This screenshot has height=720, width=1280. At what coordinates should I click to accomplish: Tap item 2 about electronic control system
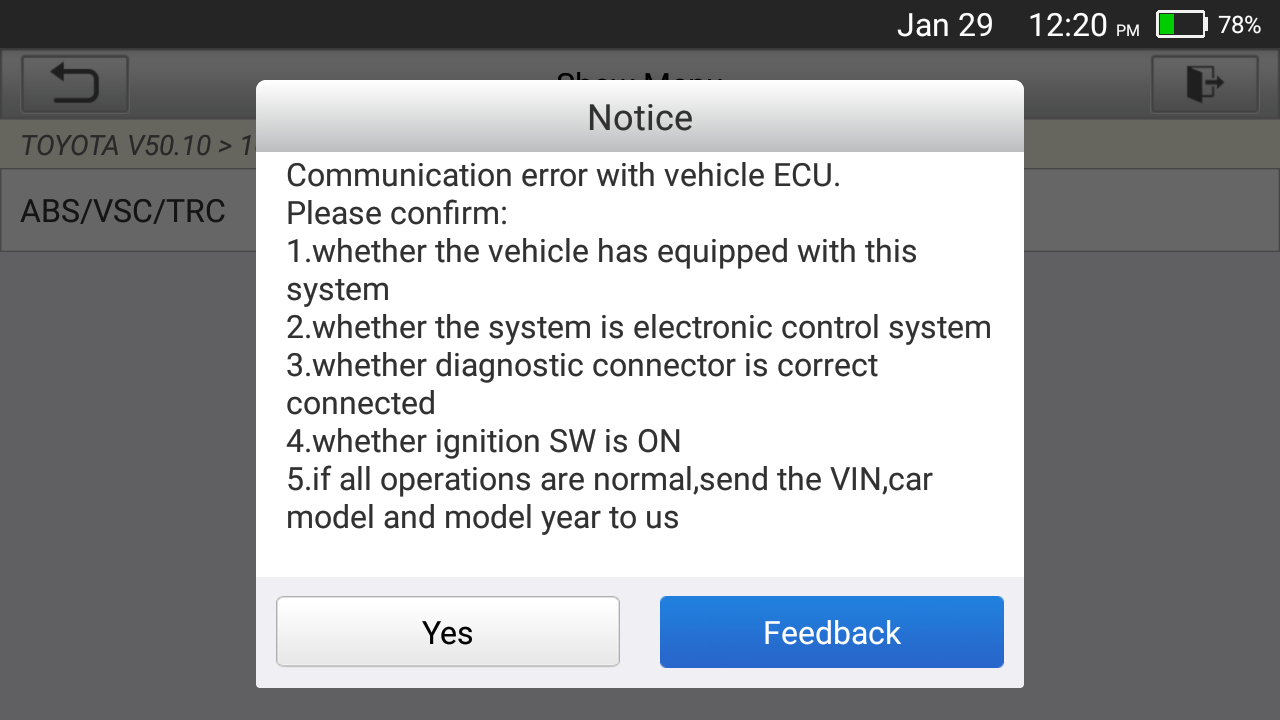pos(638,327)
